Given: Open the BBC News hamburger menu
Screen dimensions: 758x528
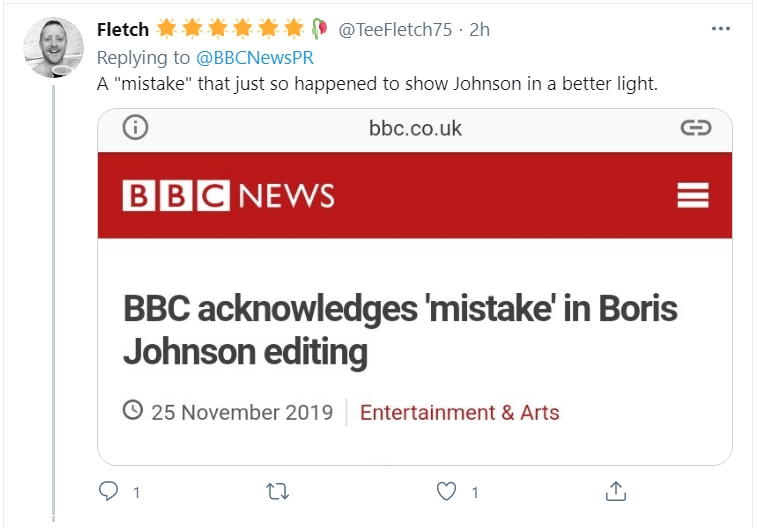Looking at the screenshot, I should pyautogui.click(x=692, y=195).
